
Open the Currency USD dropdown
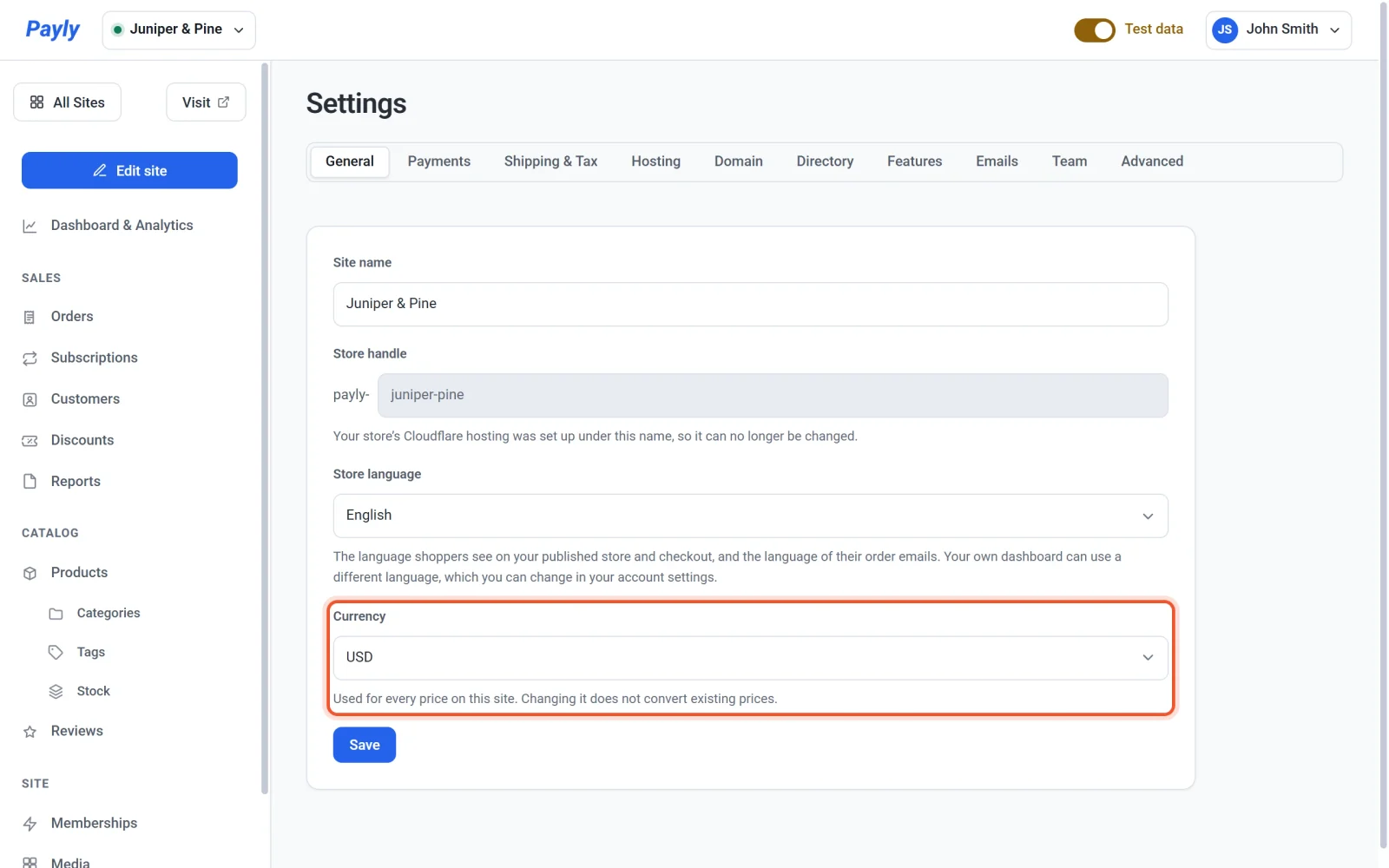[x=750, y=657]
